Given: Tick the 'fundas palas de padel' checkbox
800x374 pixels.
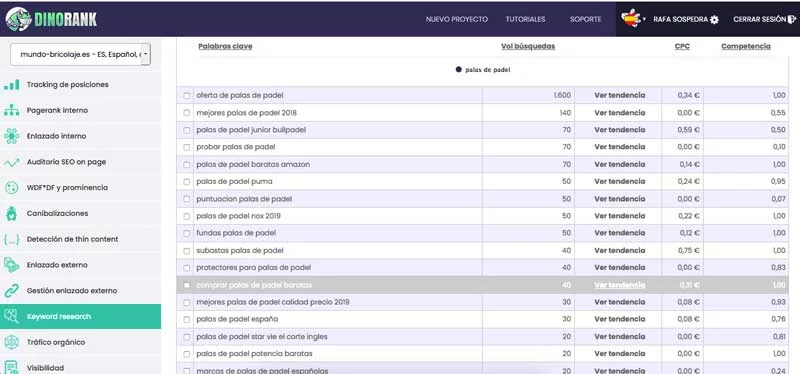Looking at the screenshot, I should pyautogui.click(x=187, y=233).
